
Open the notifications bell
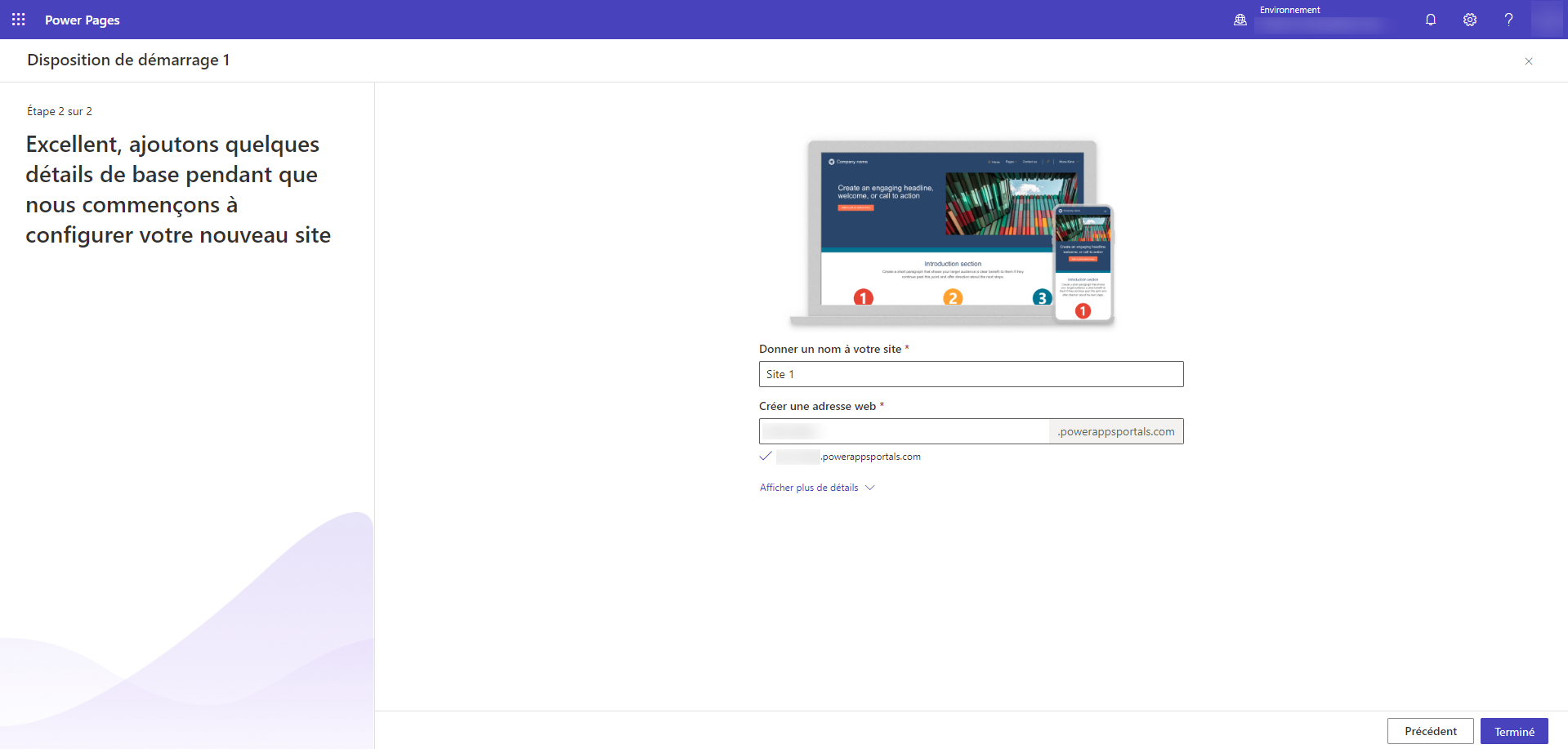coord(1431,20)
